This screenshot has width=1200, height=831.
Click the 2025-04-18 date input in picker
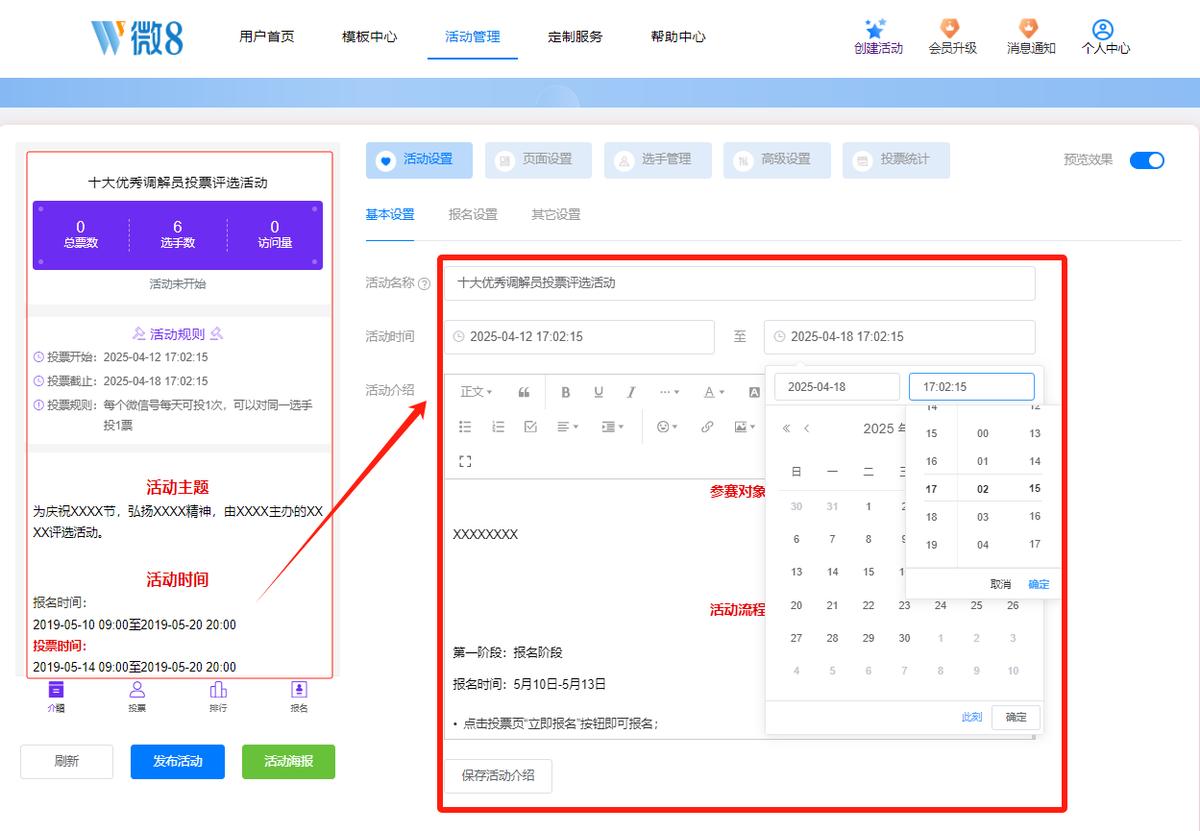(x=837, y=387)
